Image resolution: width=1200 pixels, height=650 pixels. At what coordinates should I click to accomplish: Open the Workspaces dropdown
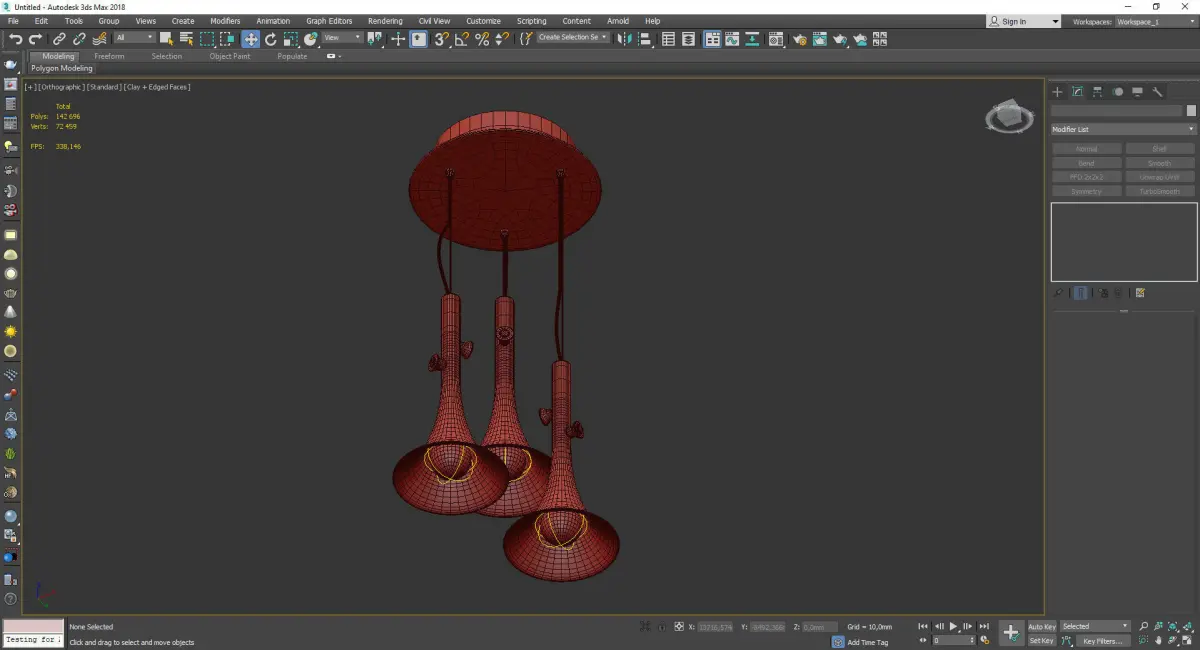pos(1154,21)
